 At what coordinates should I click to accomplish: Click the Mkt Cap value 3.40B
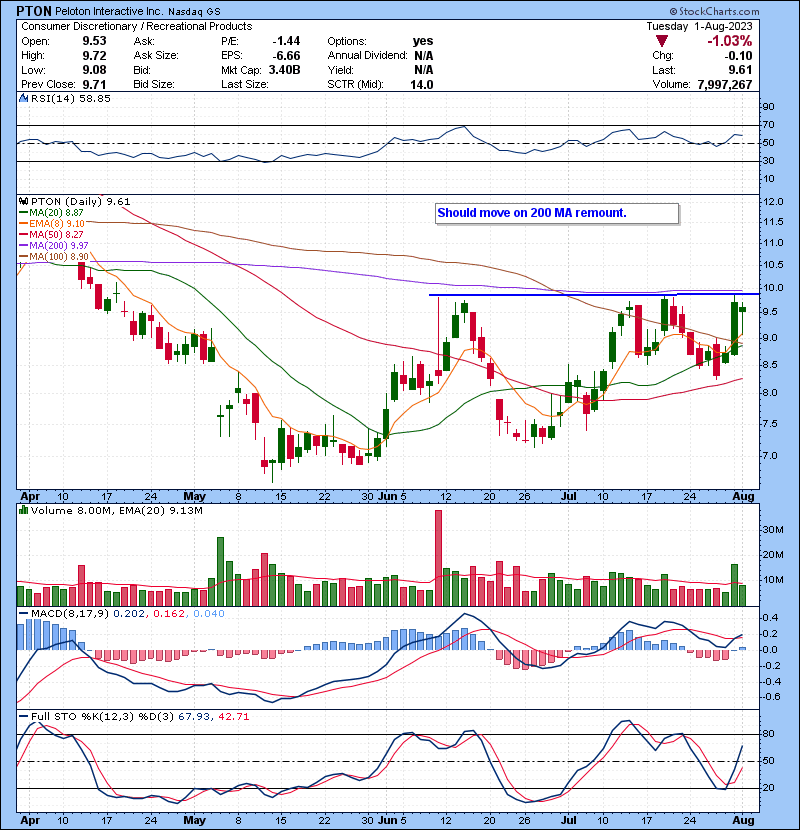pos(284,70)
